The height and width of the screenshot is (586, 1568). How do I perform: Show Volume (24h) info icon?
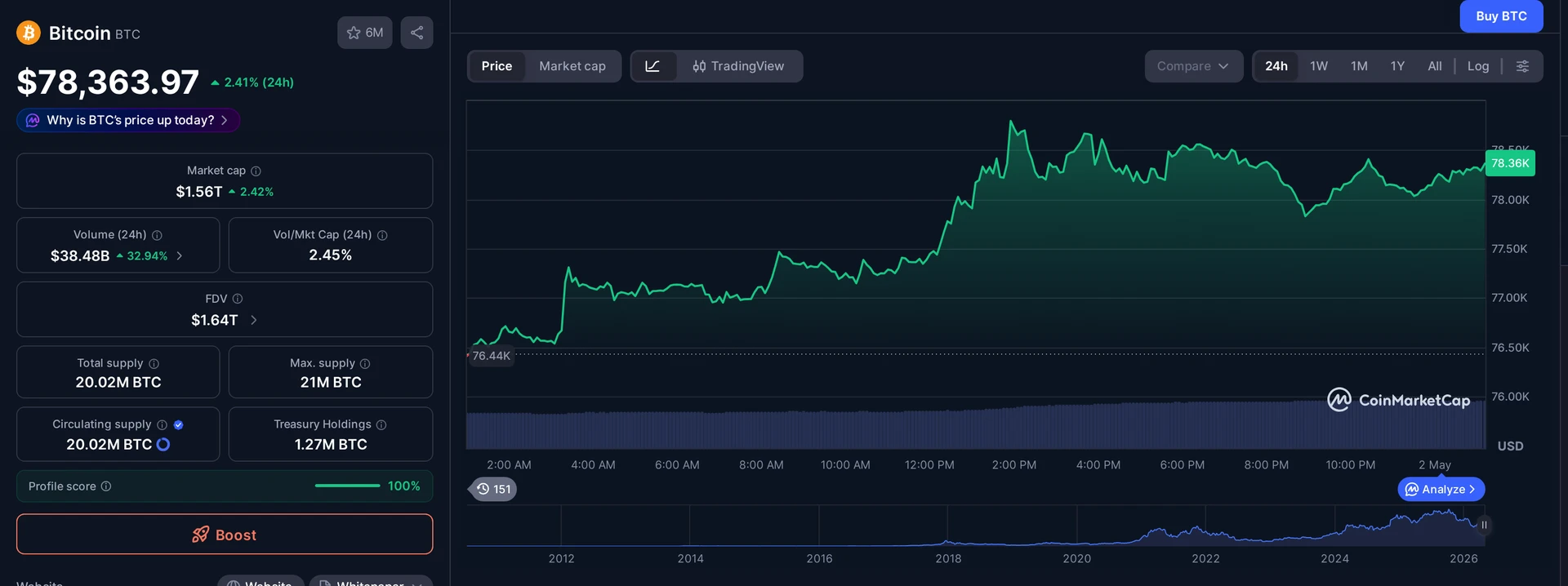coord(157,235)
